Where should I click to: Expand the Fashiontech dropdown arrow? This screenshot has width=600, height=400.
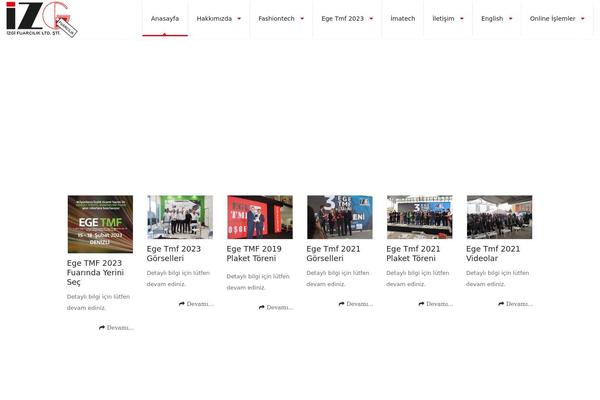(x=302, y=19)
